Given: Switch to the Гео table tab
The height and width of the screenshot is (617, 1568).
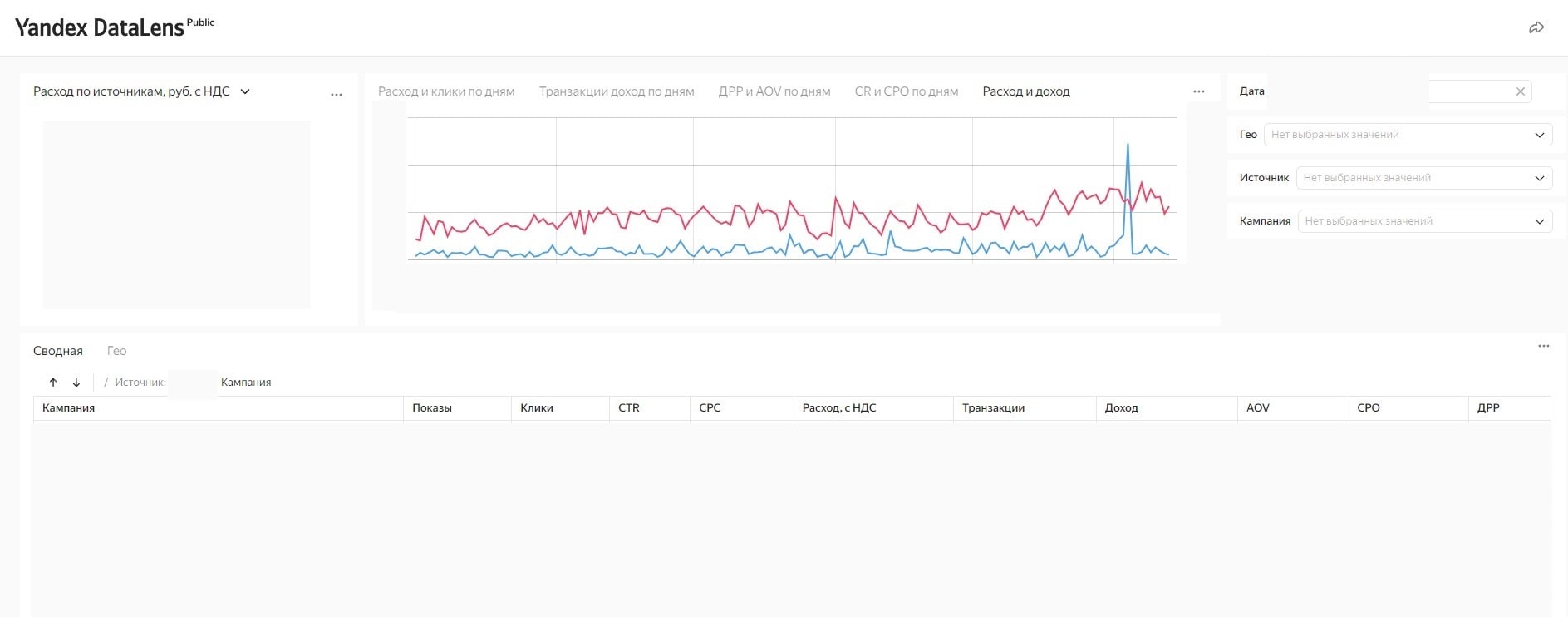Looking at the screenshot, I should pos(116,351).
